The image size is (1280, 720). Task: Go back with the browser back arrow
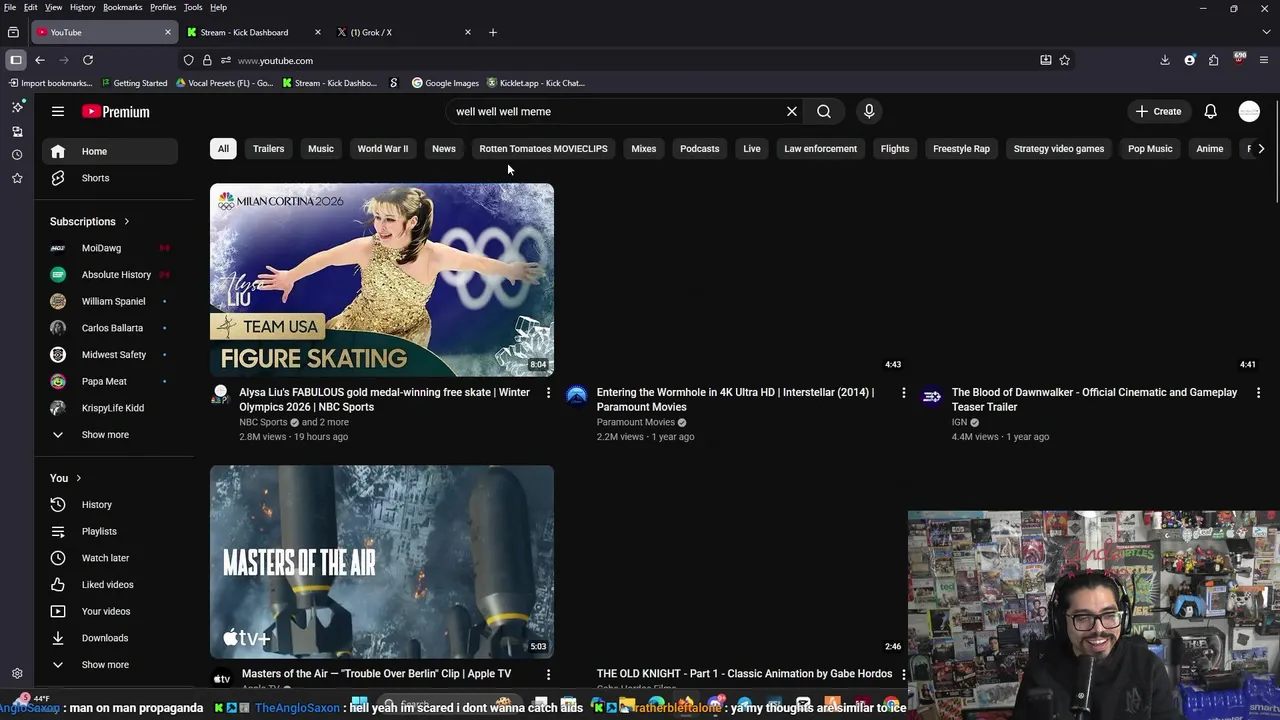(40, 60)
